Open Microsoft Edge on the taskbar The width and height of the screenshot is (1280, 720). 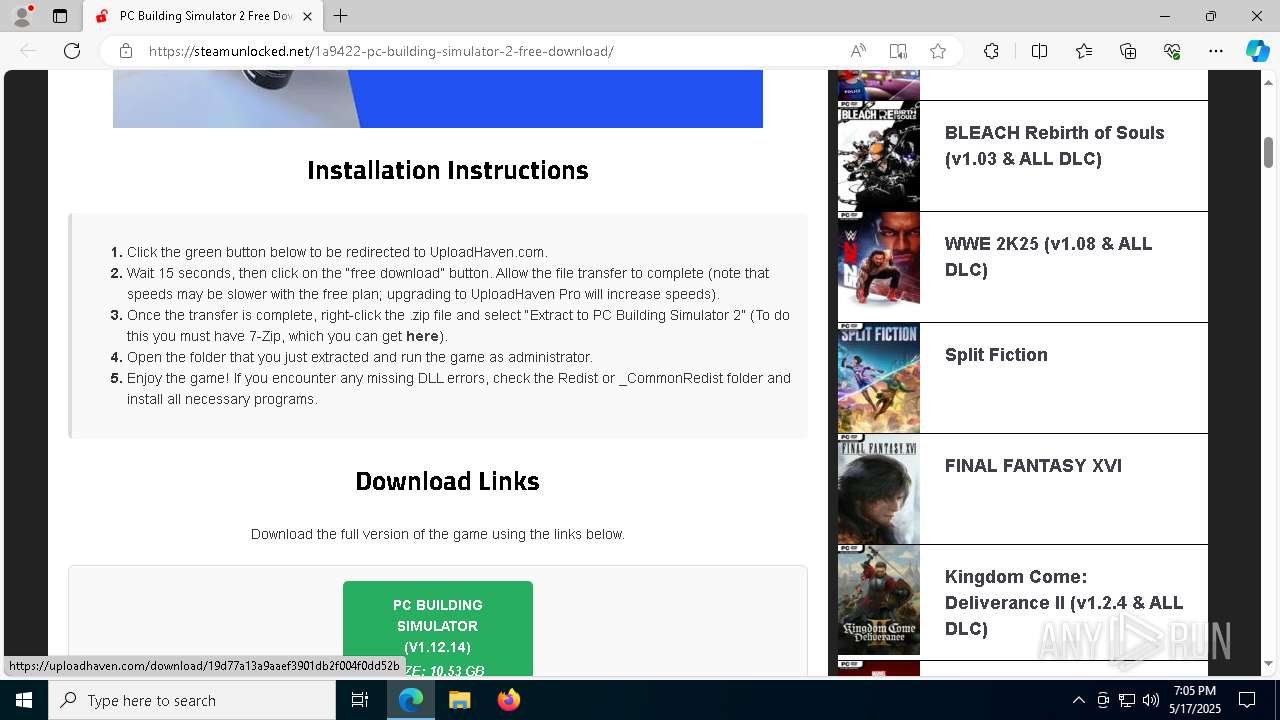coord(411,700)
